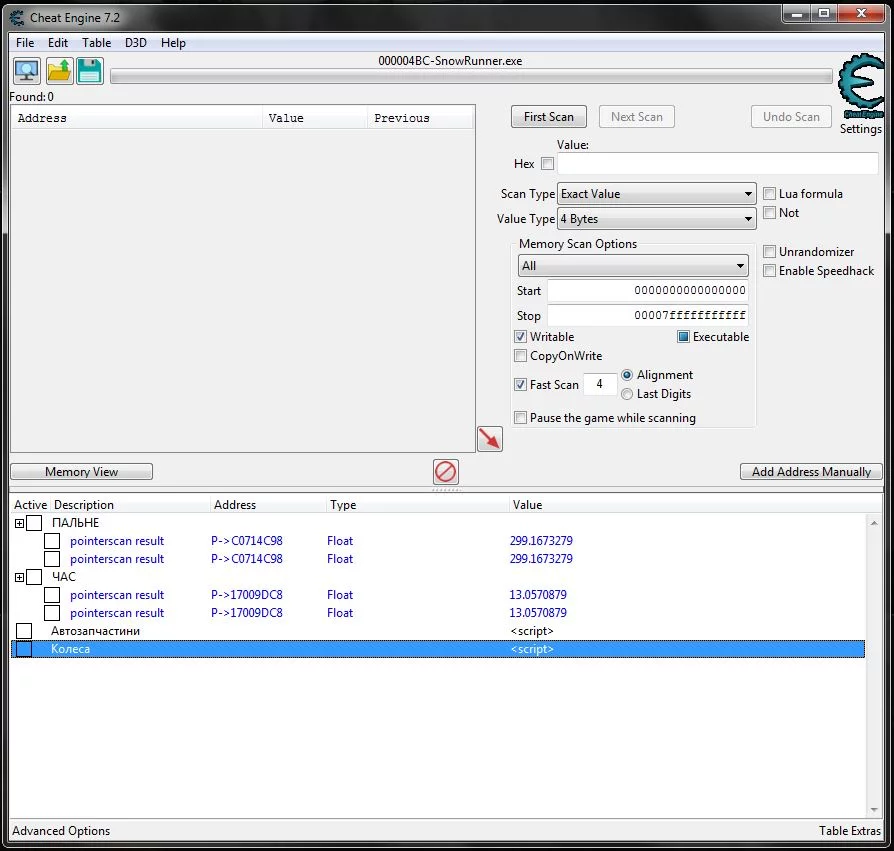Viewport: 894px width, 851px height.
Task: Click the Next Scan button
Action: (637, 117)
